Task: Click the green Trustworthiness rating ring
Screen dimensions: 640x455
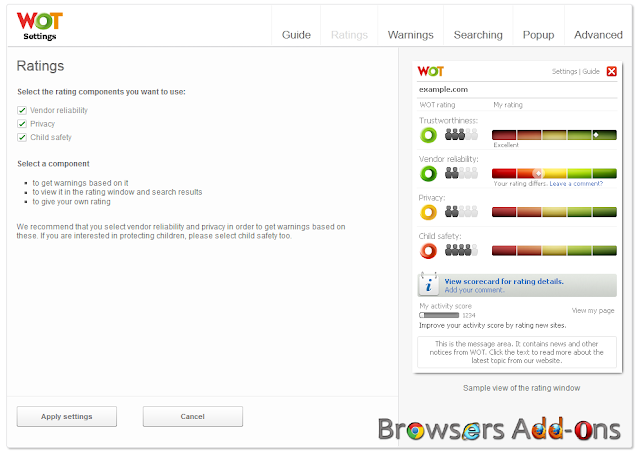Action: (x=428, y=135)
